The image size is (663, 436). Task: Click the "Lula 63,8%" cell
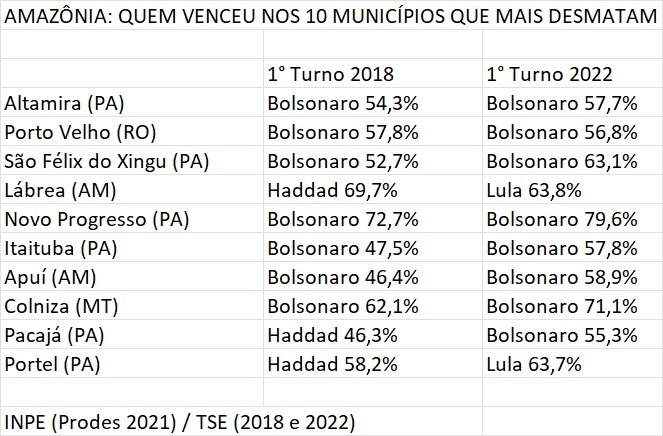click(531, 190)
